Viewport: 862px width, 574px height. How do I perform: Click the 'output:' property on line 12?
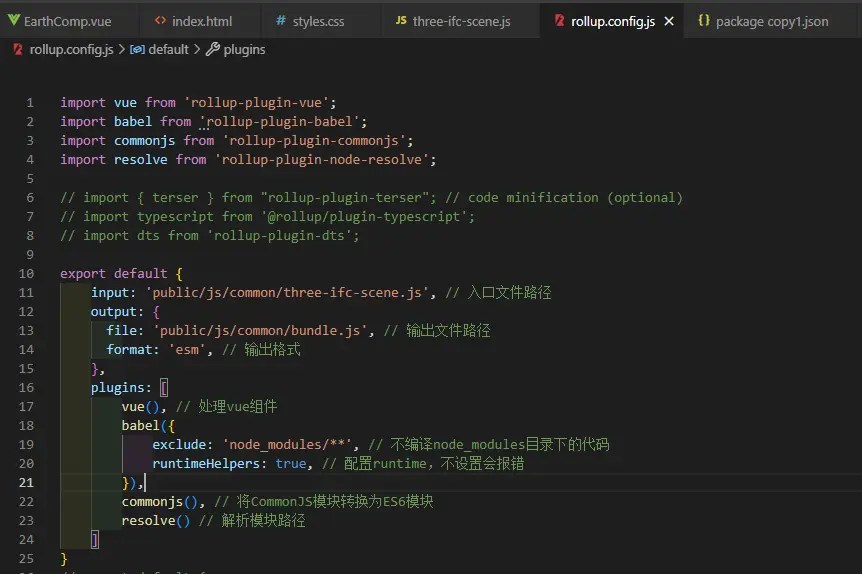click(x=117, y=312)
